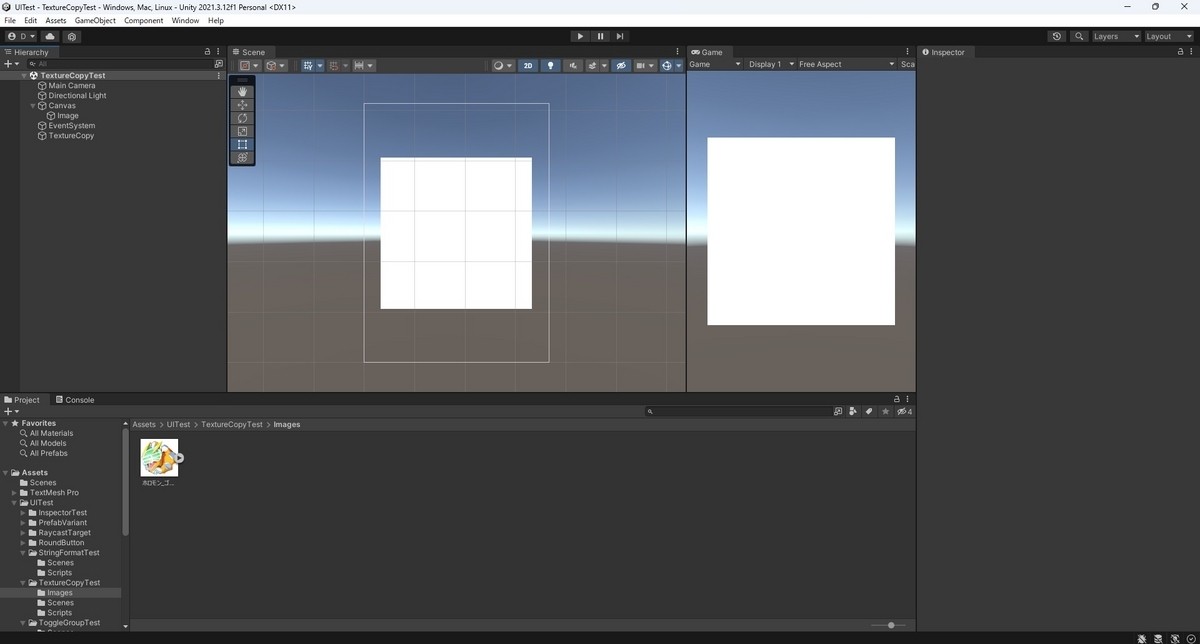Image resolution: width=1200 pixels, height=644 pixels.
Task: Select the Hand tool in Scene toolbar
Action: (x=242, y=91)
